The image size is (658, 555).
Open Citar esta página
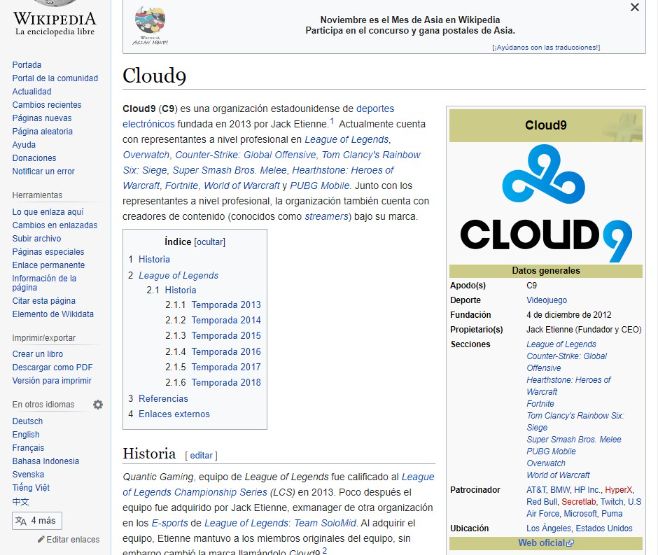click(44, 301)
